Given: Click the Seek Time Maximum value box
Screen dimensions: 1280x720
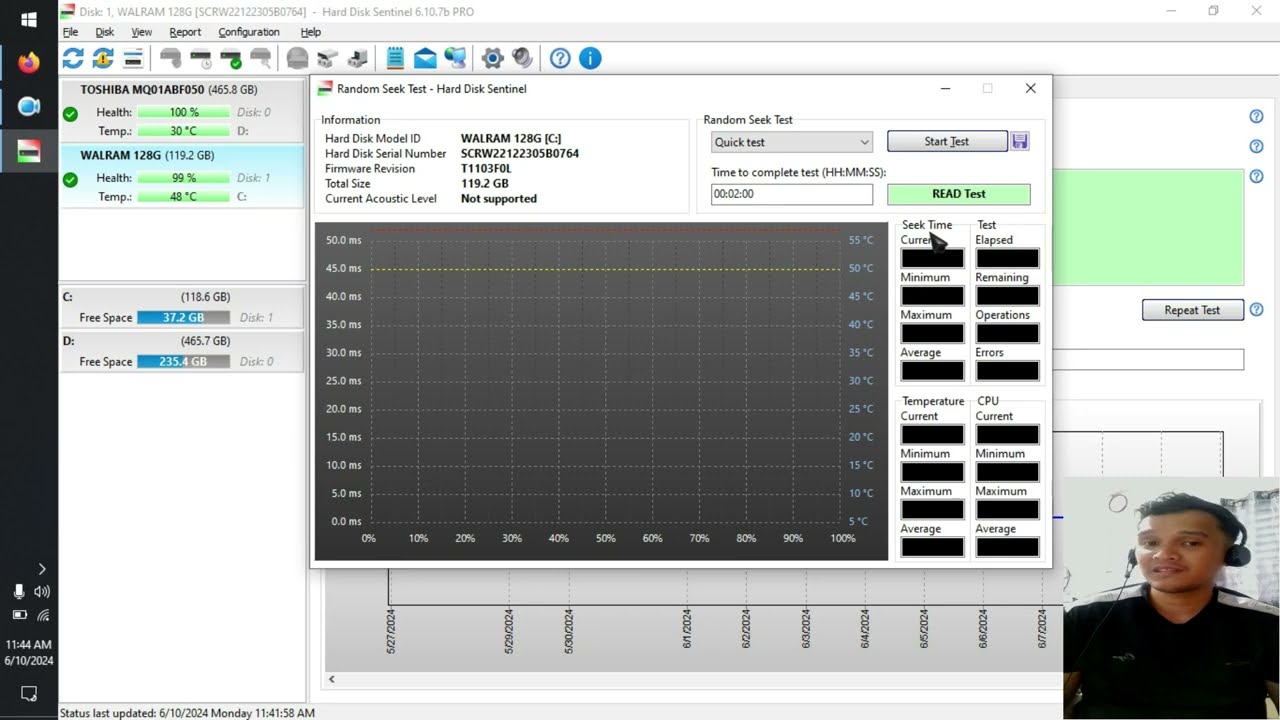Looking at the screenshot, I should pyautogui.click(x=932, y=333).
